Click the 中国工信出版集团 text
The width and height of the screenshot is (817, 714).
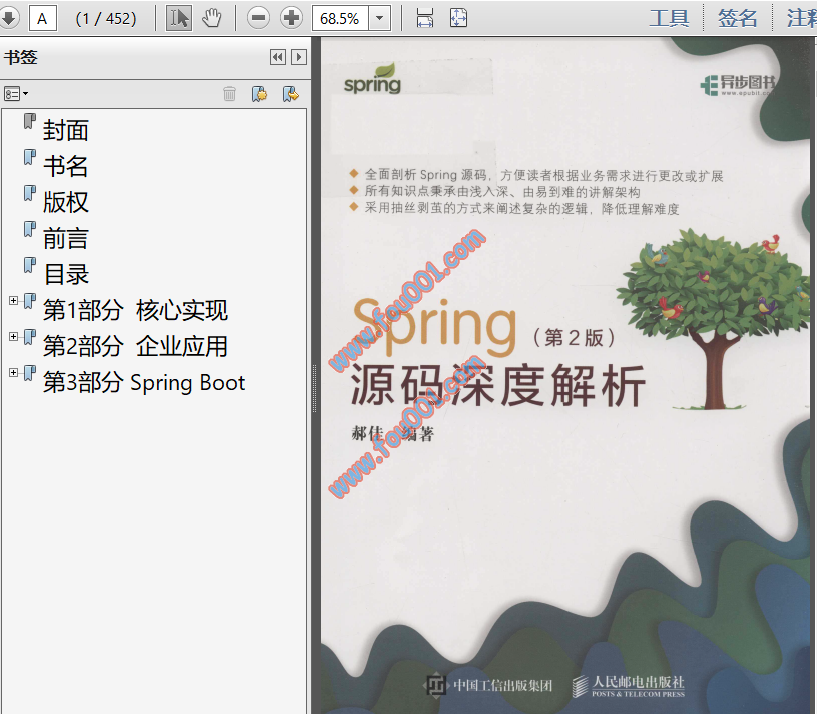pos(502,685)
